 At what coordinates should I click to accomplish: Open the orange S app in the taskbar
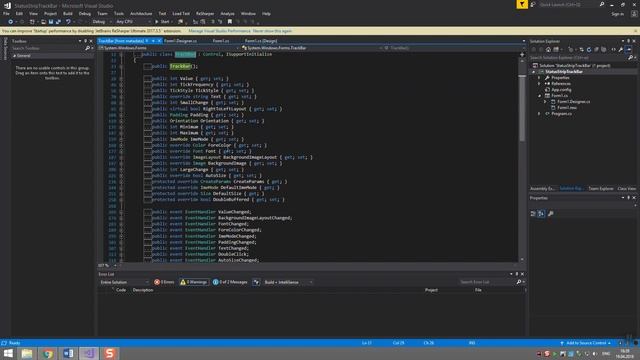[109, 353]
